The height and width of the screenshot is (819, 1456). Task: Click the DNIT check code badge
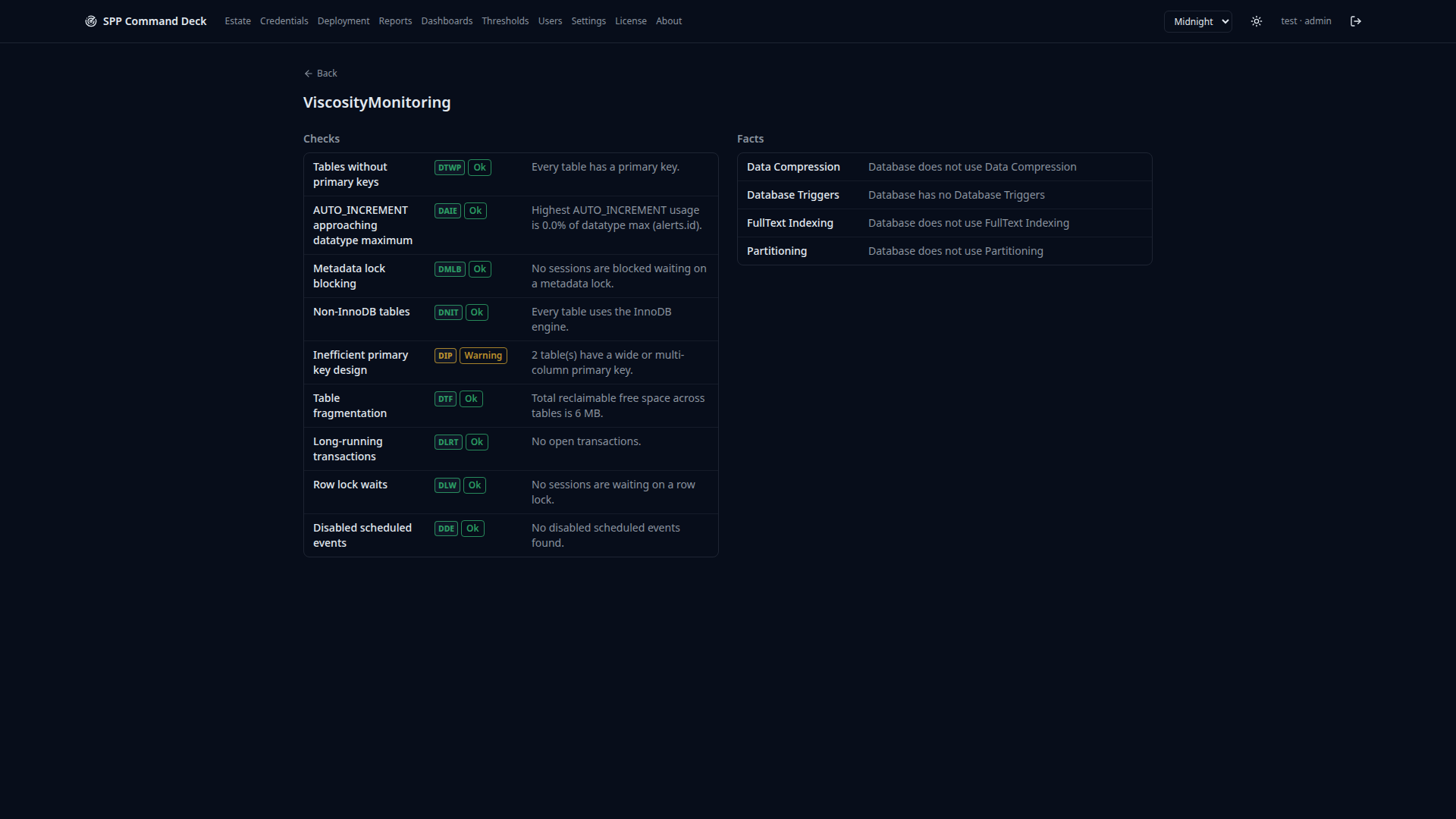click(x=448, y=312)
